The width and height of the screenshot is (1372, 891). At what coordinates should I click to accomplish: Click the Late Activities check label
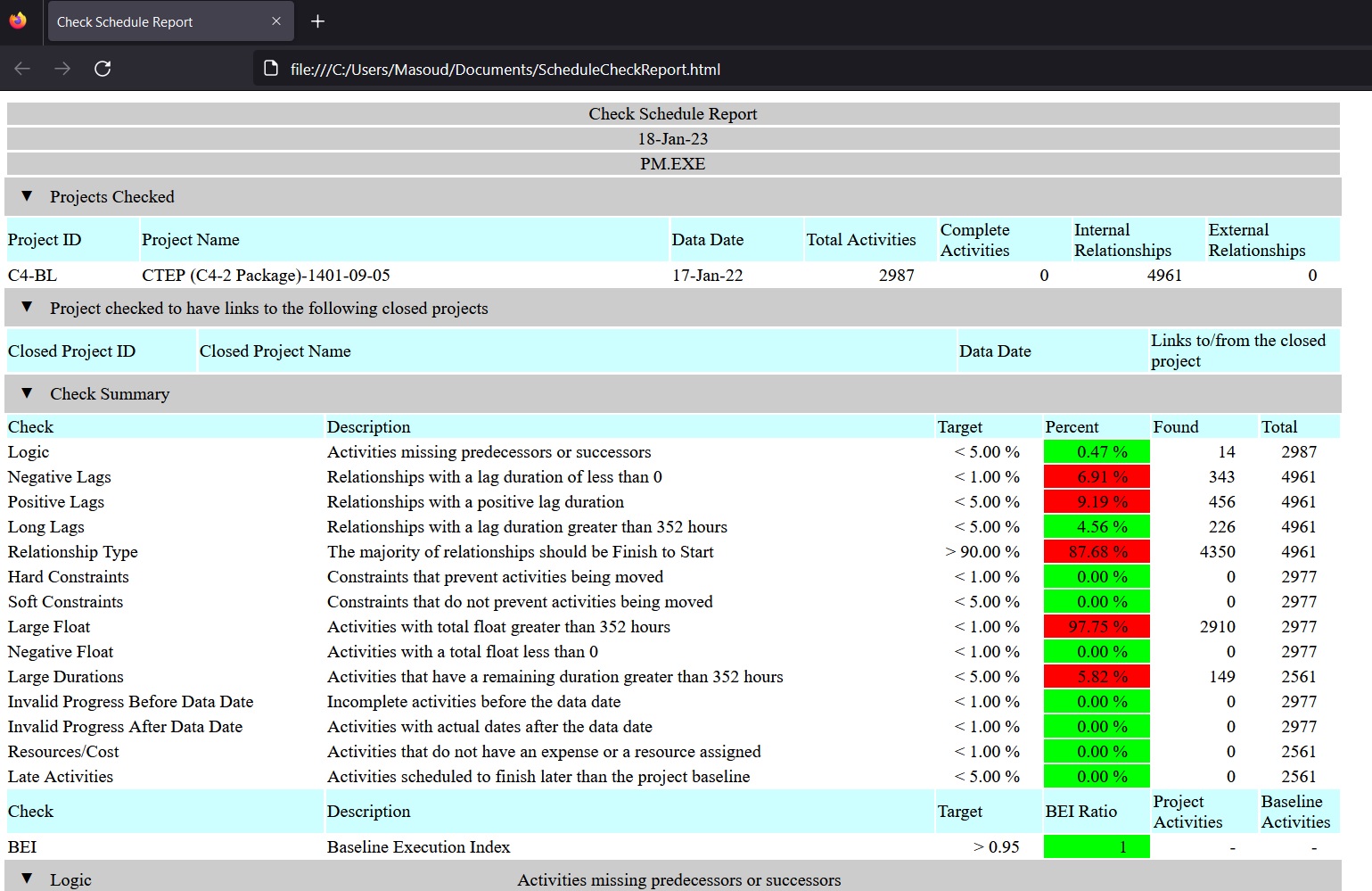pyautogui.click(x=61, y=777)
